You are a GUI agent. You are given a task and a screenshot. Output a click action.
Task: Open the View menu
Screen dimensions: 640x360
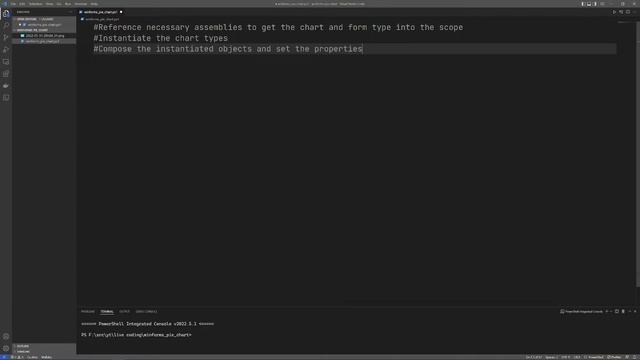[49, 4]
